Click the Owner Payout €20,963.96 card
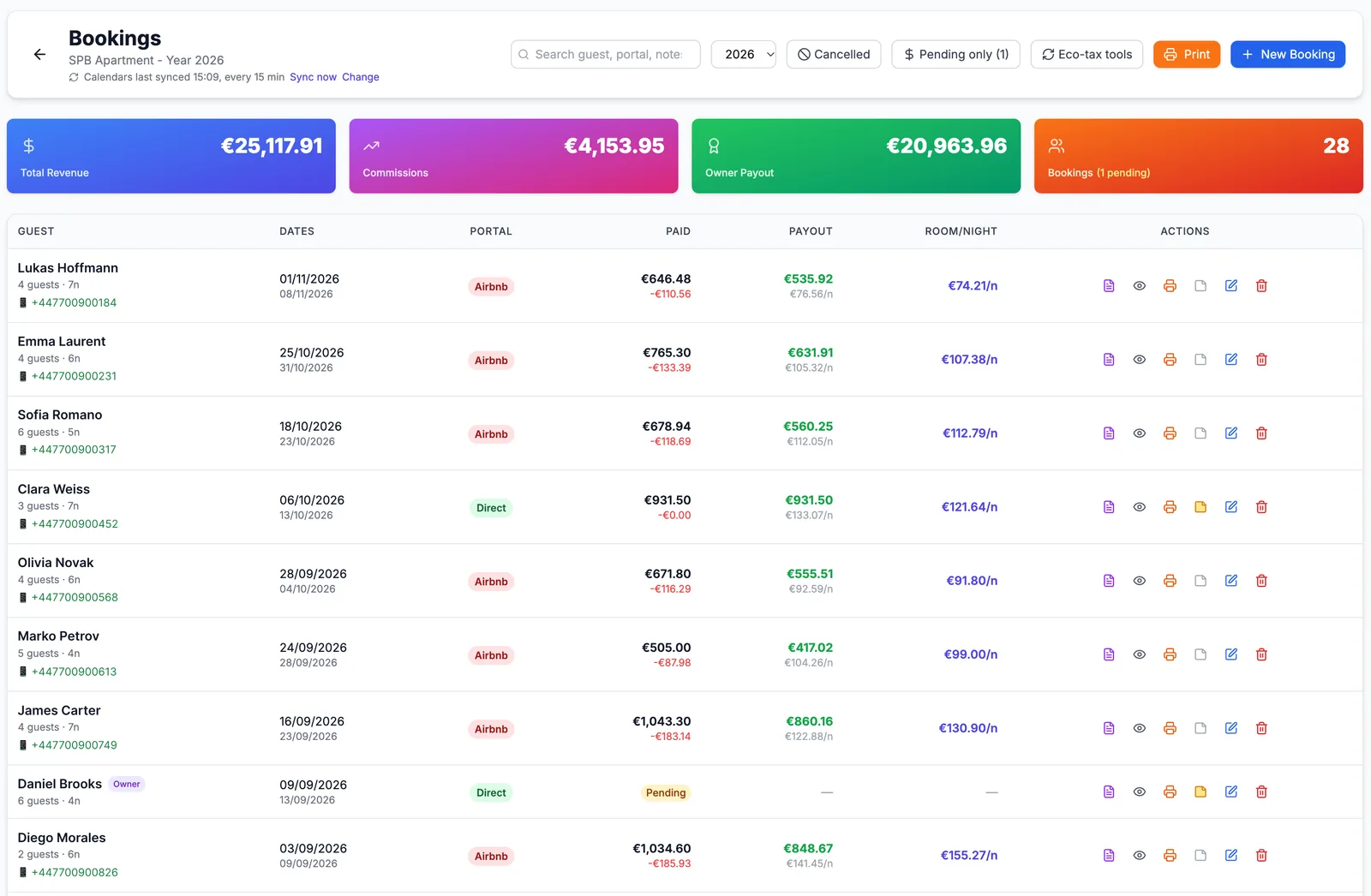 [856, 156]
